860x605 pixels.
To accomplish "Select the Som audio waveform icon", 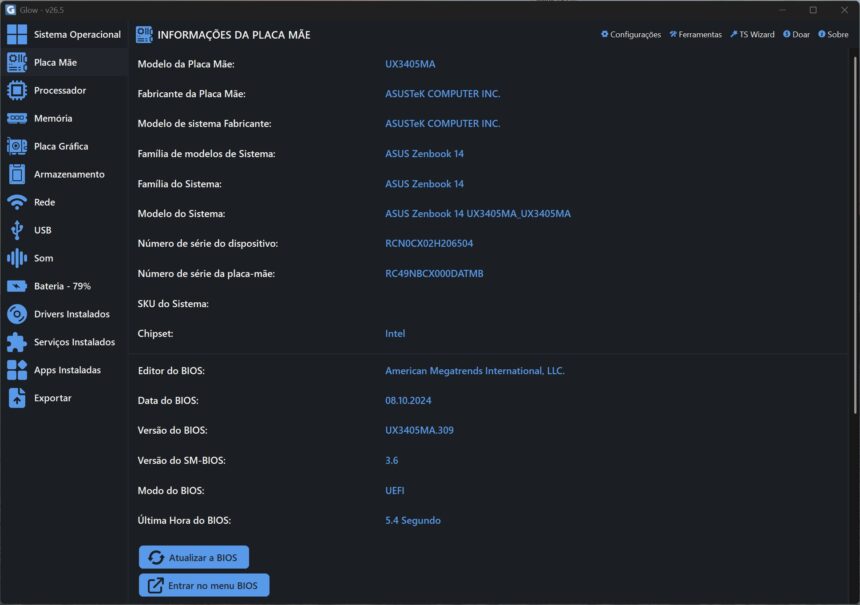I will [x=17, y=258].
